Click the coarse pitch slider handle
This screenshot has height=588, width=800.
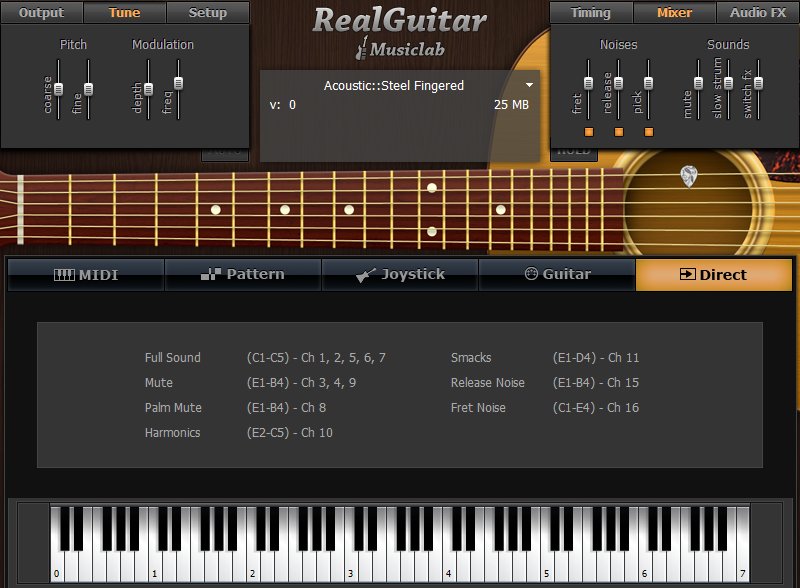[59, 88]
